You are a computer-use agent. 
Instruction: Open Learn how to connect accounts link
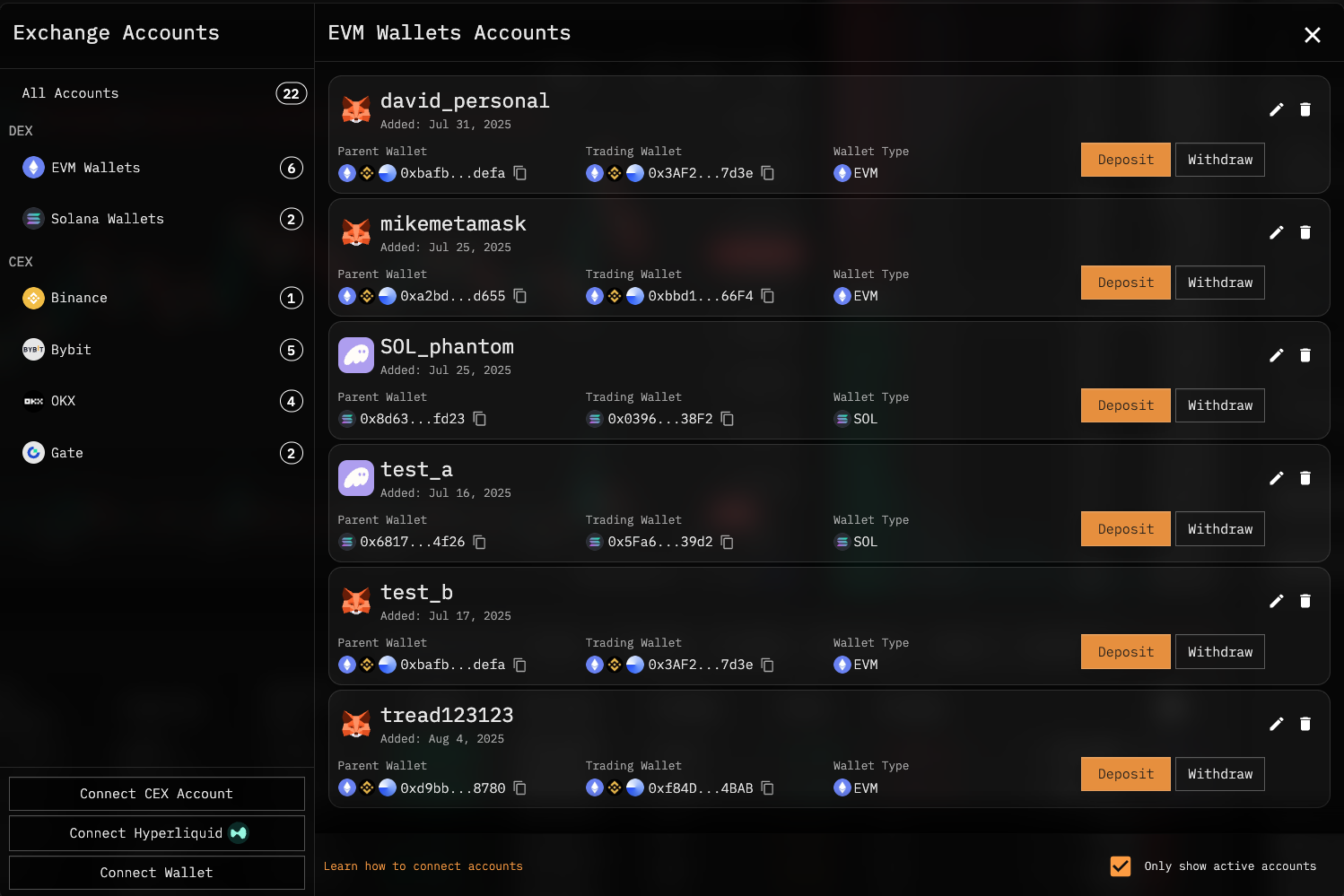[x=423, y=866]
